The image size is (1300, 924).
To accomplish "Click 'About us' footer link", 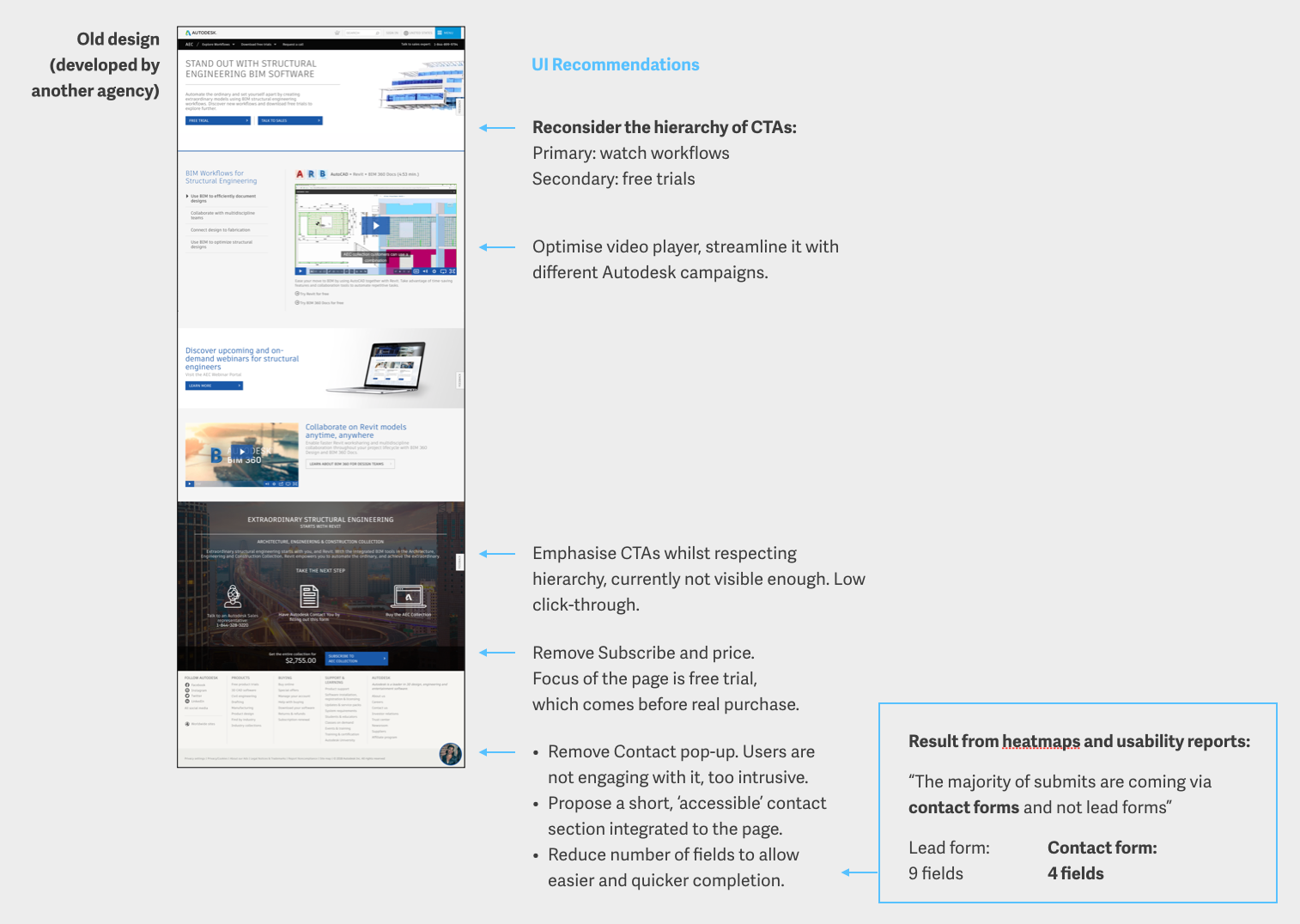I will pos(379,696).
